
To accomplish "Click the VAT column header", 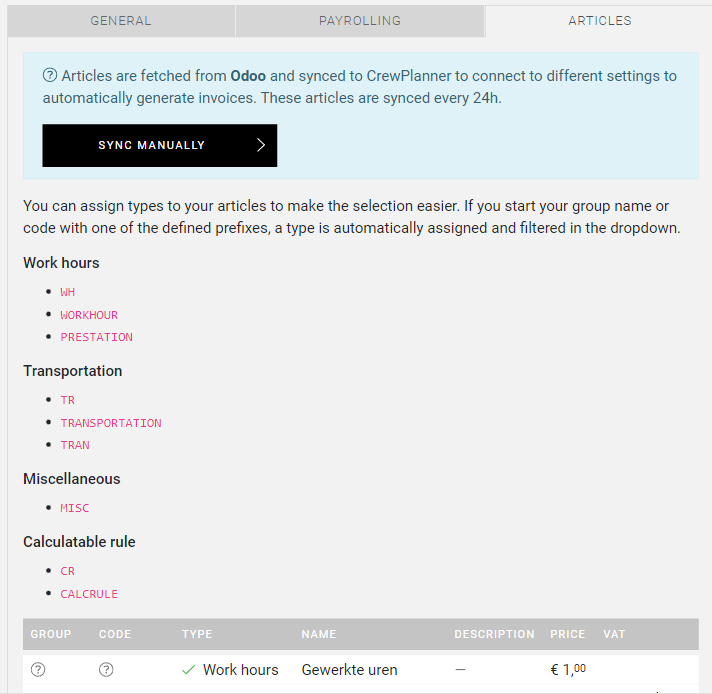I will 614,634.
